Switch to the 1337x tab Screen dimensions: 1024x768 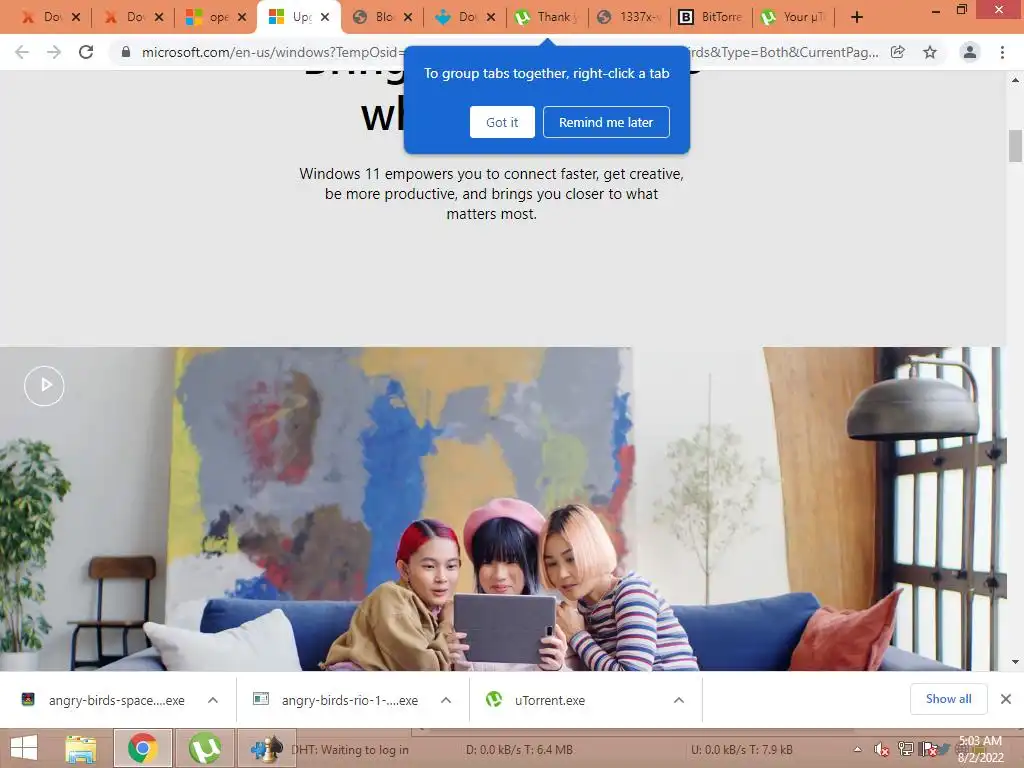[630, 17]
